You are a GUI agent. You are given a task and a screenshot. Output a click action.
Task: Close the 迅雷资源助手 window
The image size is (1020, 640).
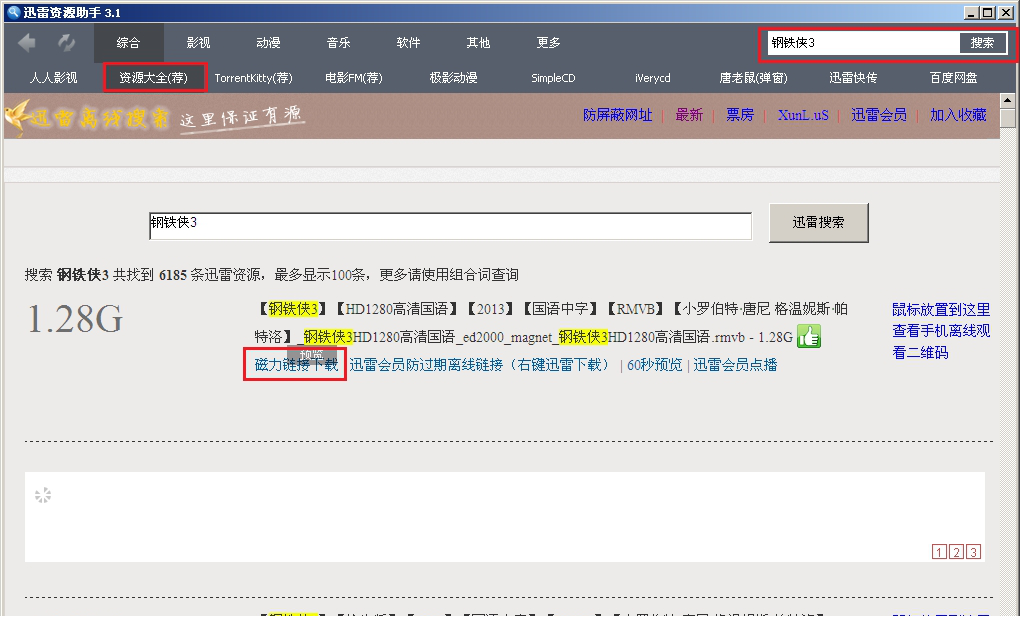click(x=1004, y=12)
